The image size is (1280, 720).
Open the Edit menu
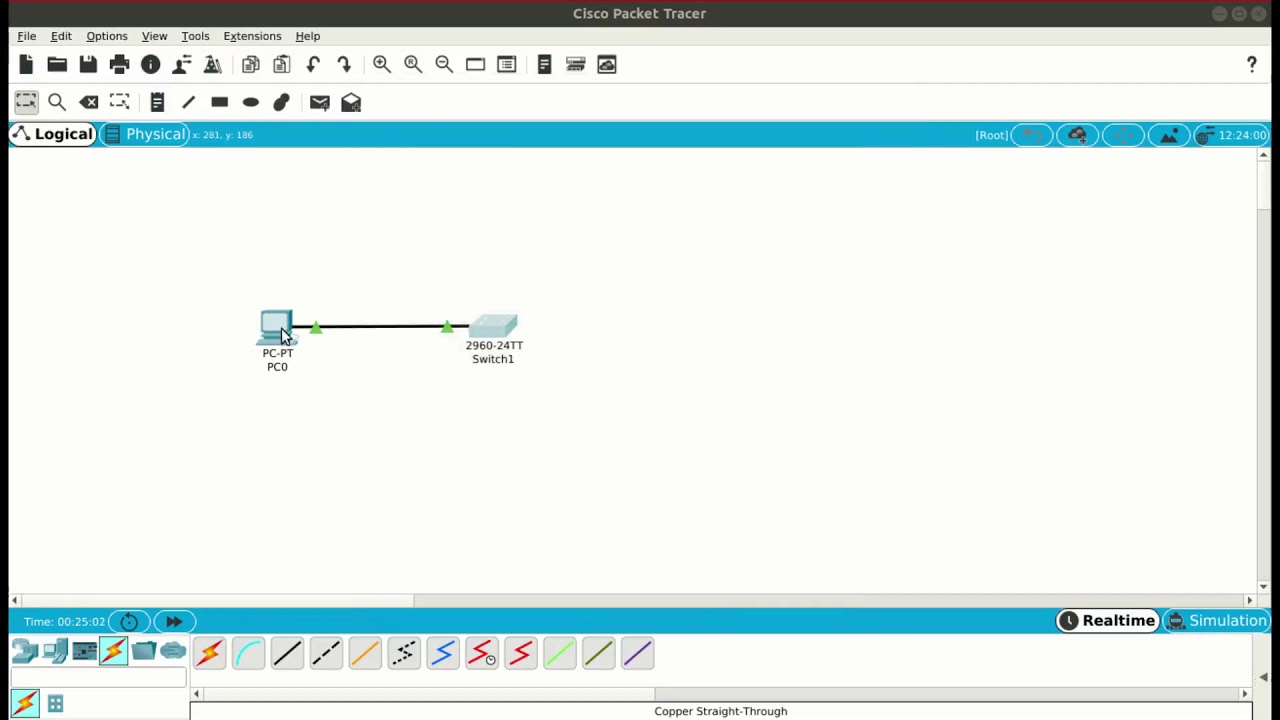tap(61, 36)
